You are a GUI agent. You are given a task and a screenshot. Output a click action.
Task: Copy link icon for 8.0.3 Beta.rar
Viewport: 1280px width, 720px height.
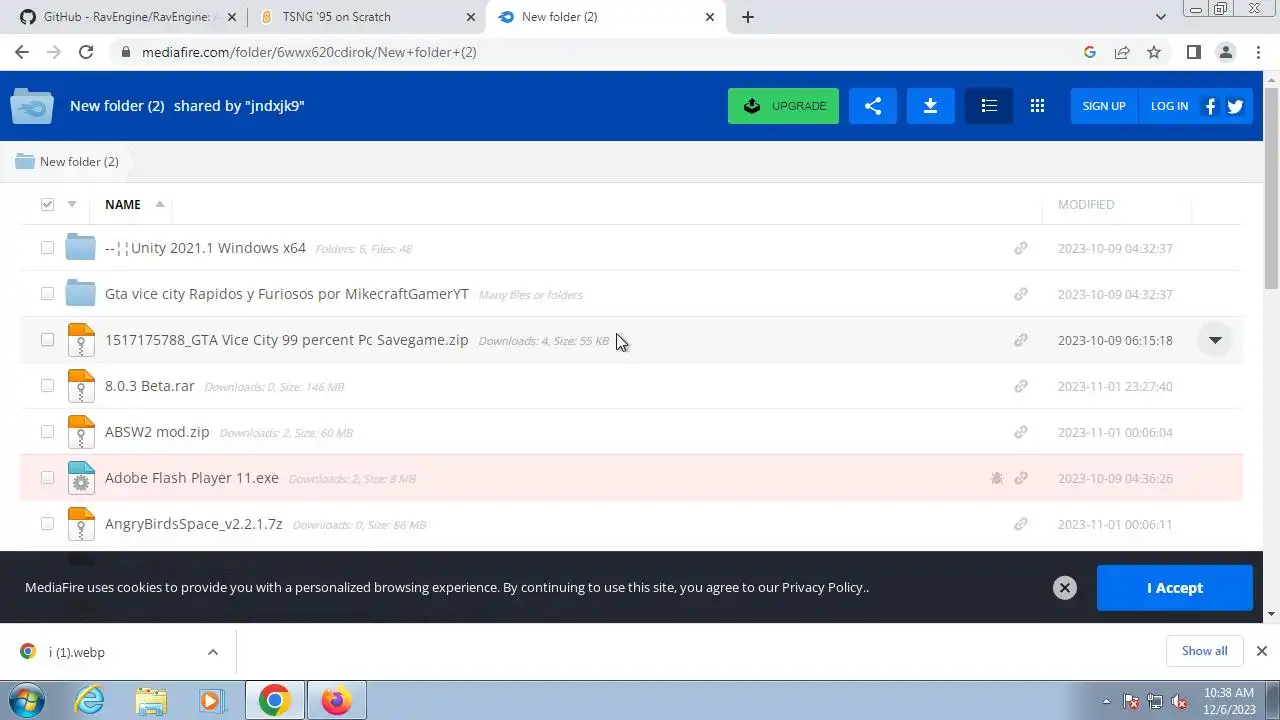[1021, 386]
